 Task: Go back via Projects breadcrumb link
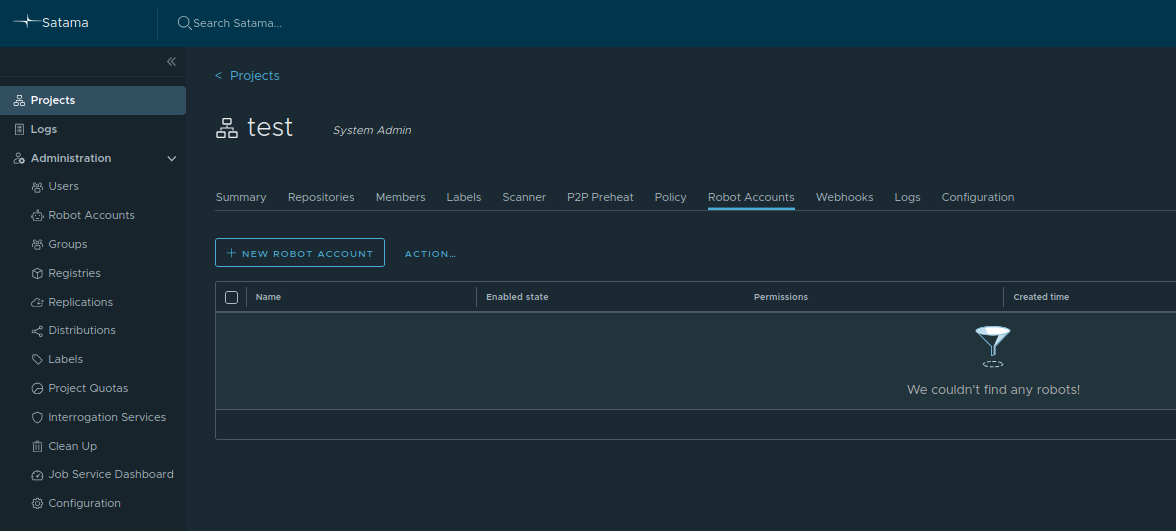point(254,76)
